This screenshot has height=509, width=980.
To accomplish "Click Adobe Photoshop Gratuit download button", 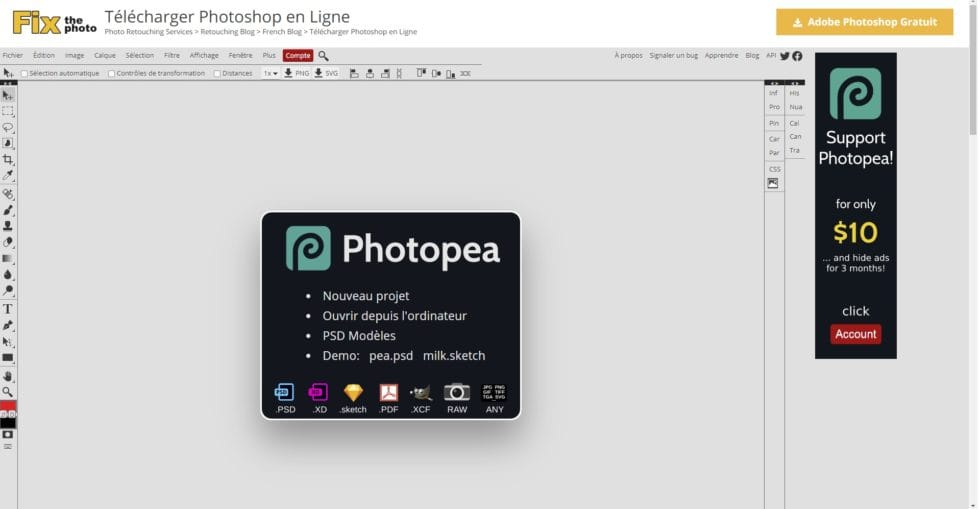I will [865, 22].
